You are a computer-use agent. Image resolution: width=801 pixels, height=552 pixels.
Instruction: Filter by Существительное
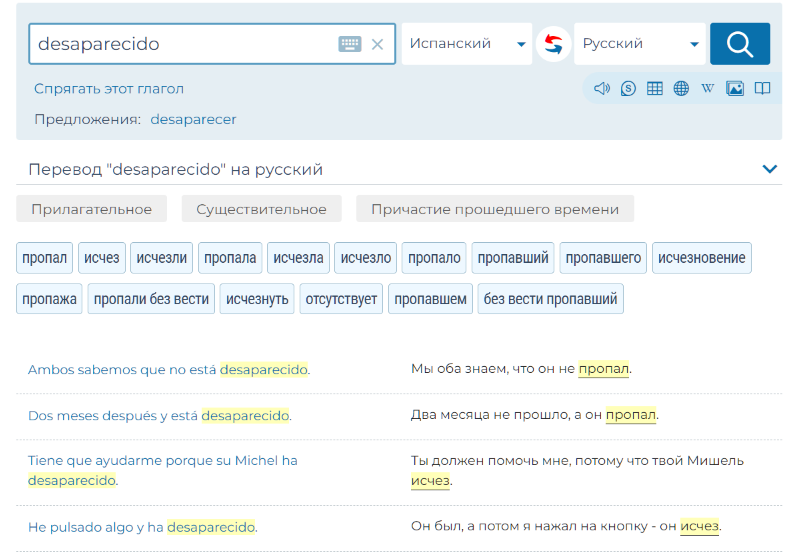[261, 209]
